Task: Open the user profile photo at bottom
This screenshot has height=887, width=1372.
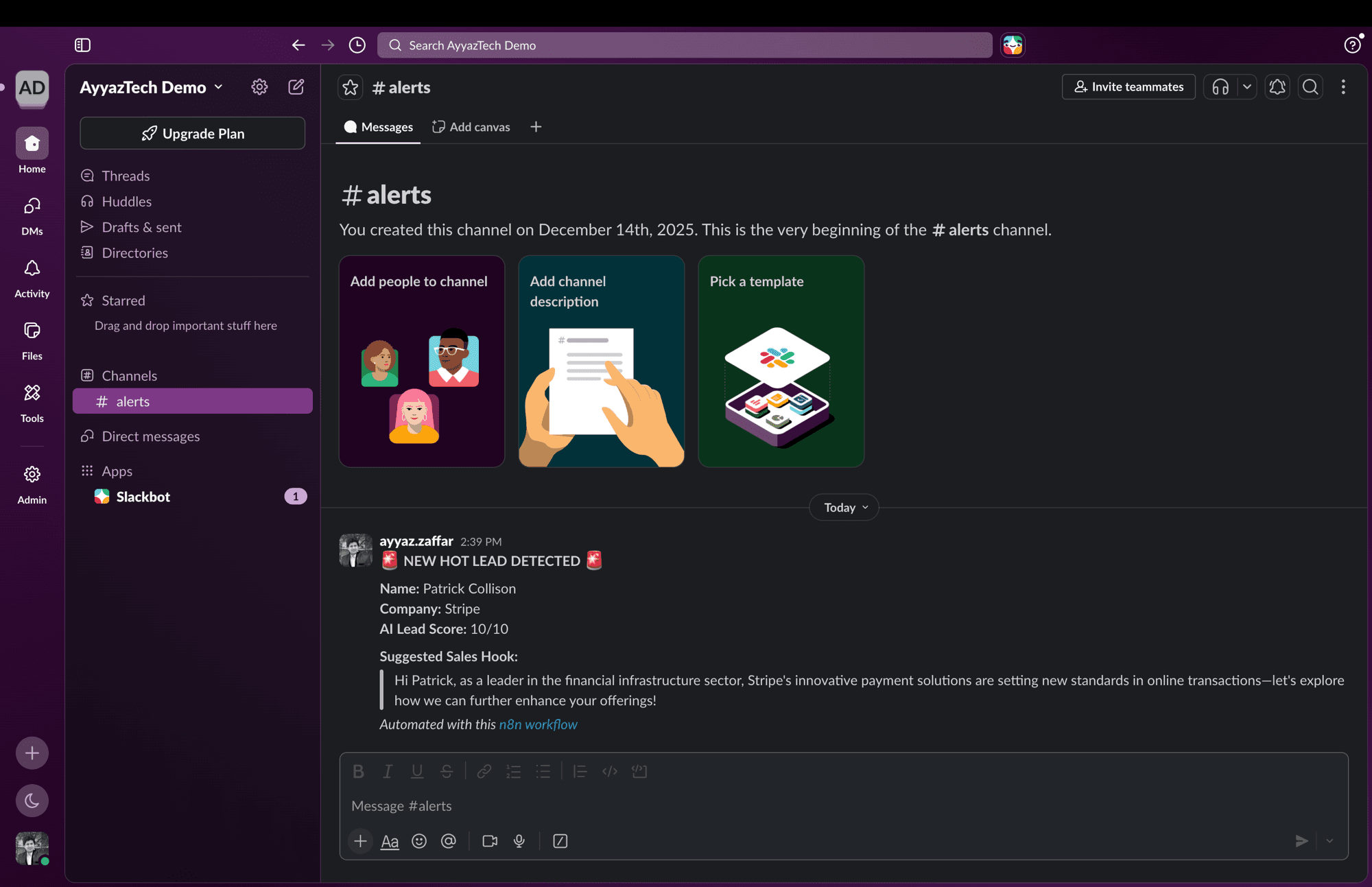Action: [32, 849]
